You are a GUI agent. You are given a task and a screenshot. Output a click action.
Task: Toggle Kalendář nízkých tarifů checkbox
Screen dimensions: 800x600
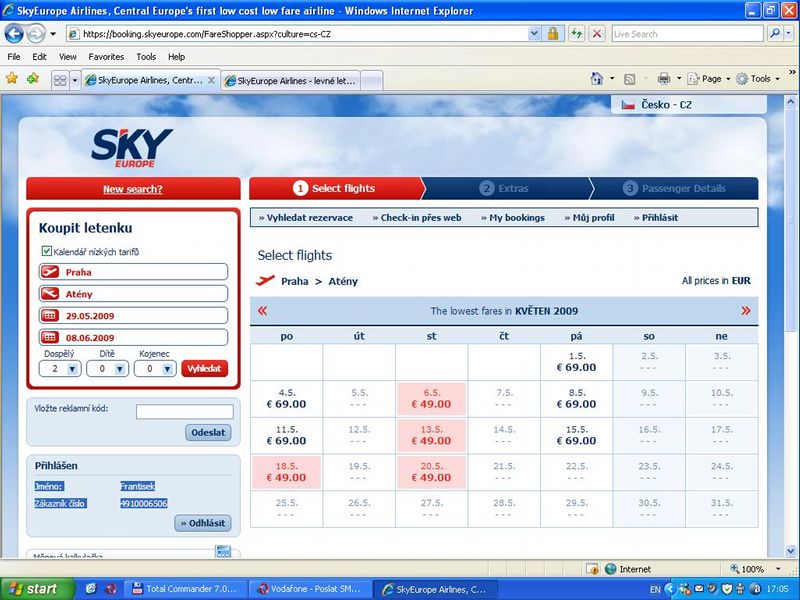click(x=46, y=251)
